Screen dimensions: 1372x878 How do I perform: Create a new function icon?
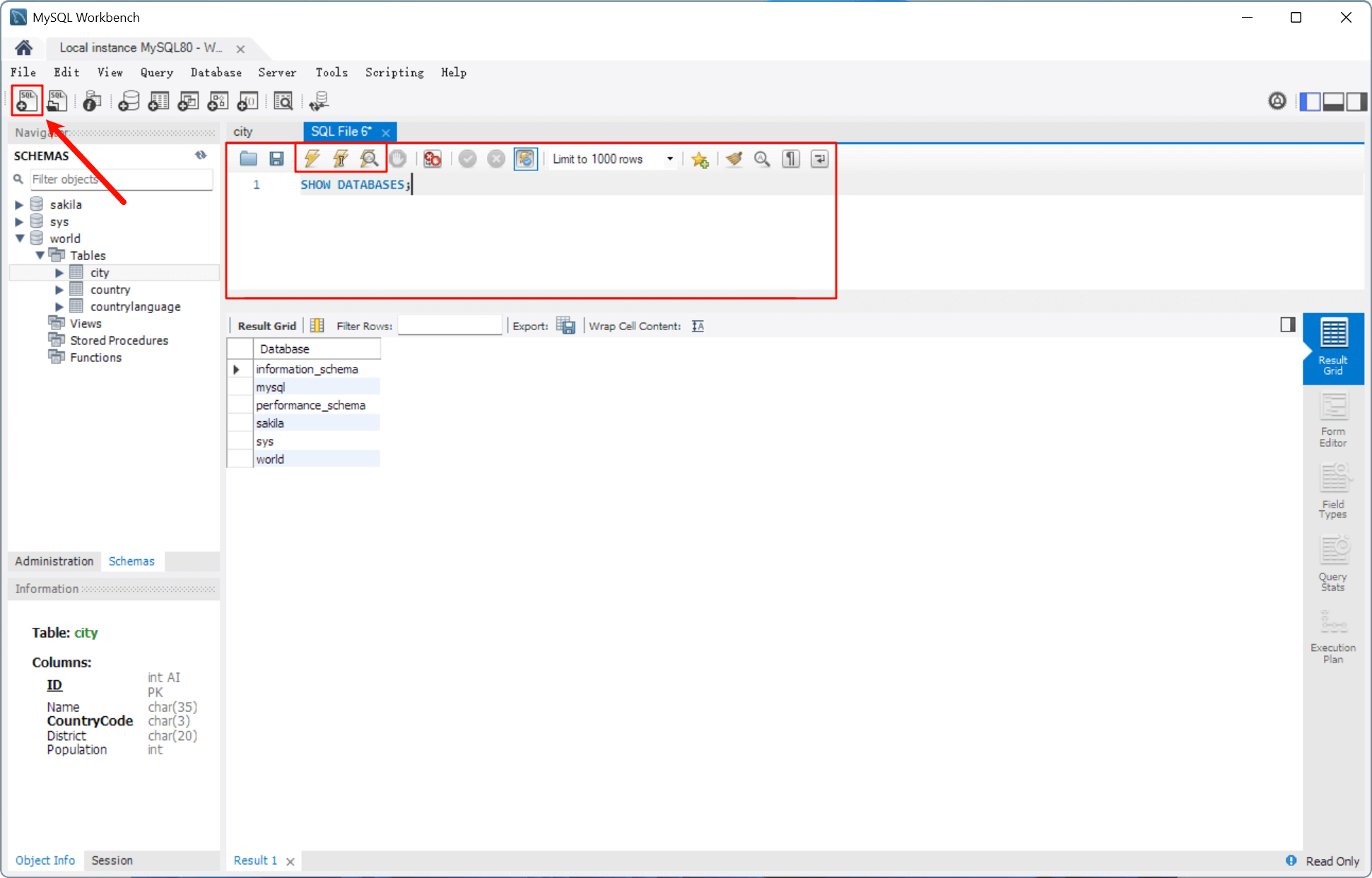pyautogui.click(x=247, y=101)
